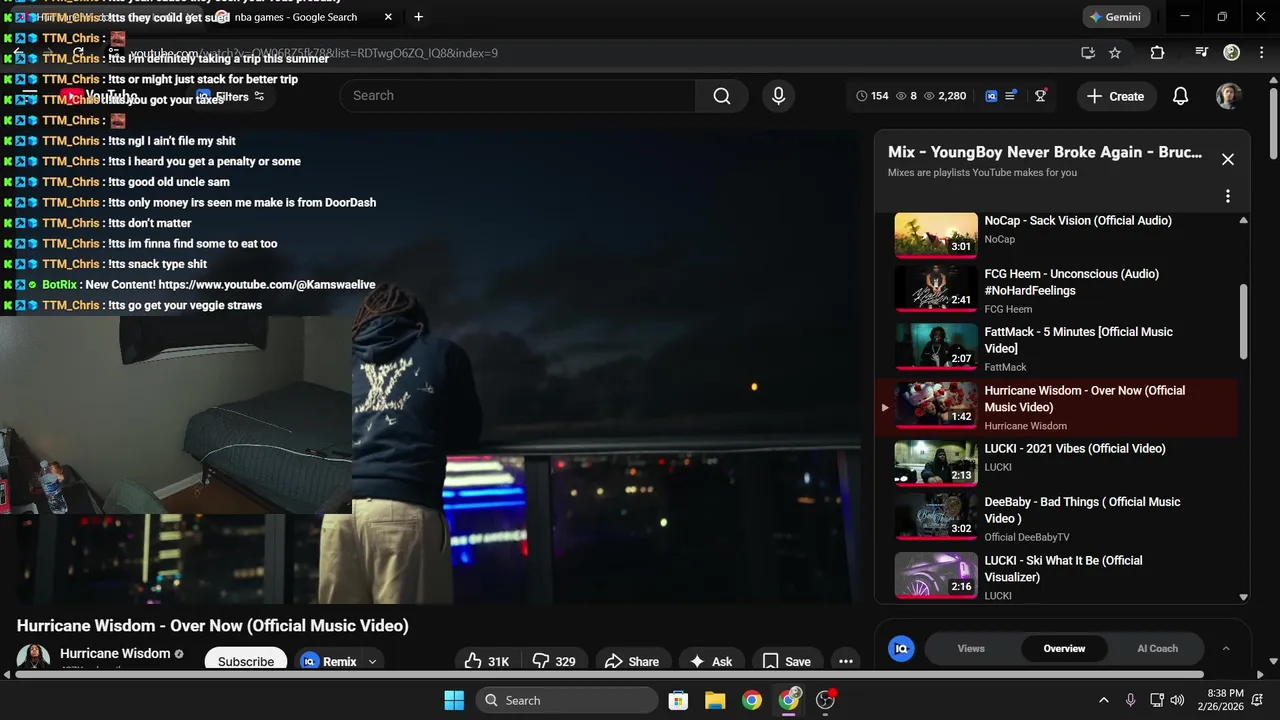Open File Explorer from taskbar
1280x720 pixels.
pos(715,700)
